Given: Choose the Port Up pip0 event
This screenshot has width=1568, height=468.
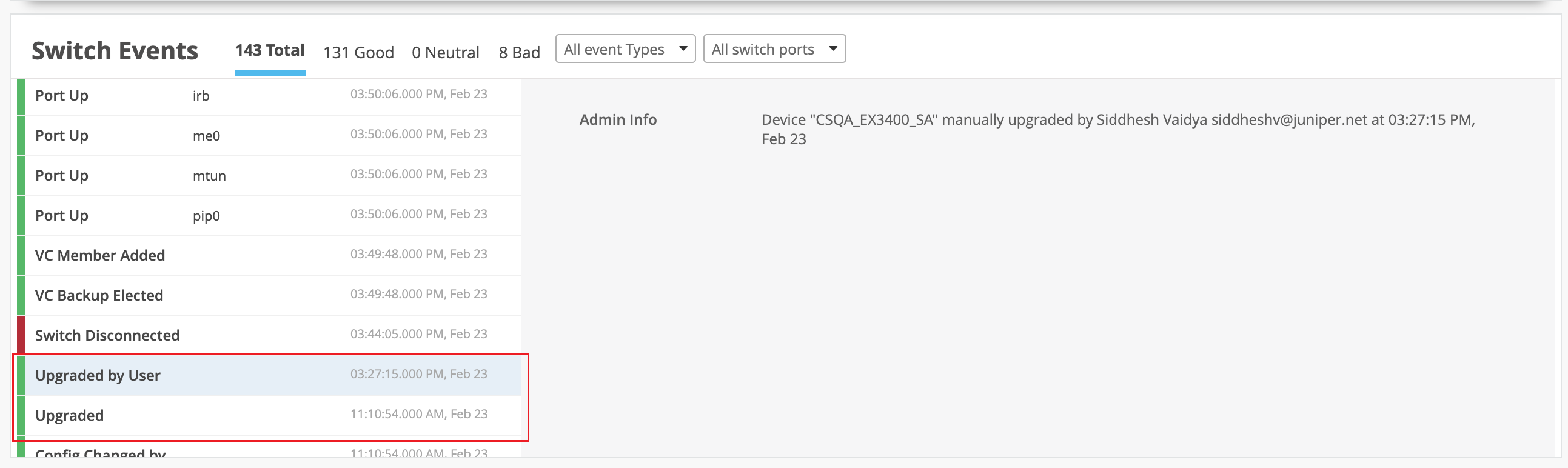Looking at the screenshot, I should 268,216.
